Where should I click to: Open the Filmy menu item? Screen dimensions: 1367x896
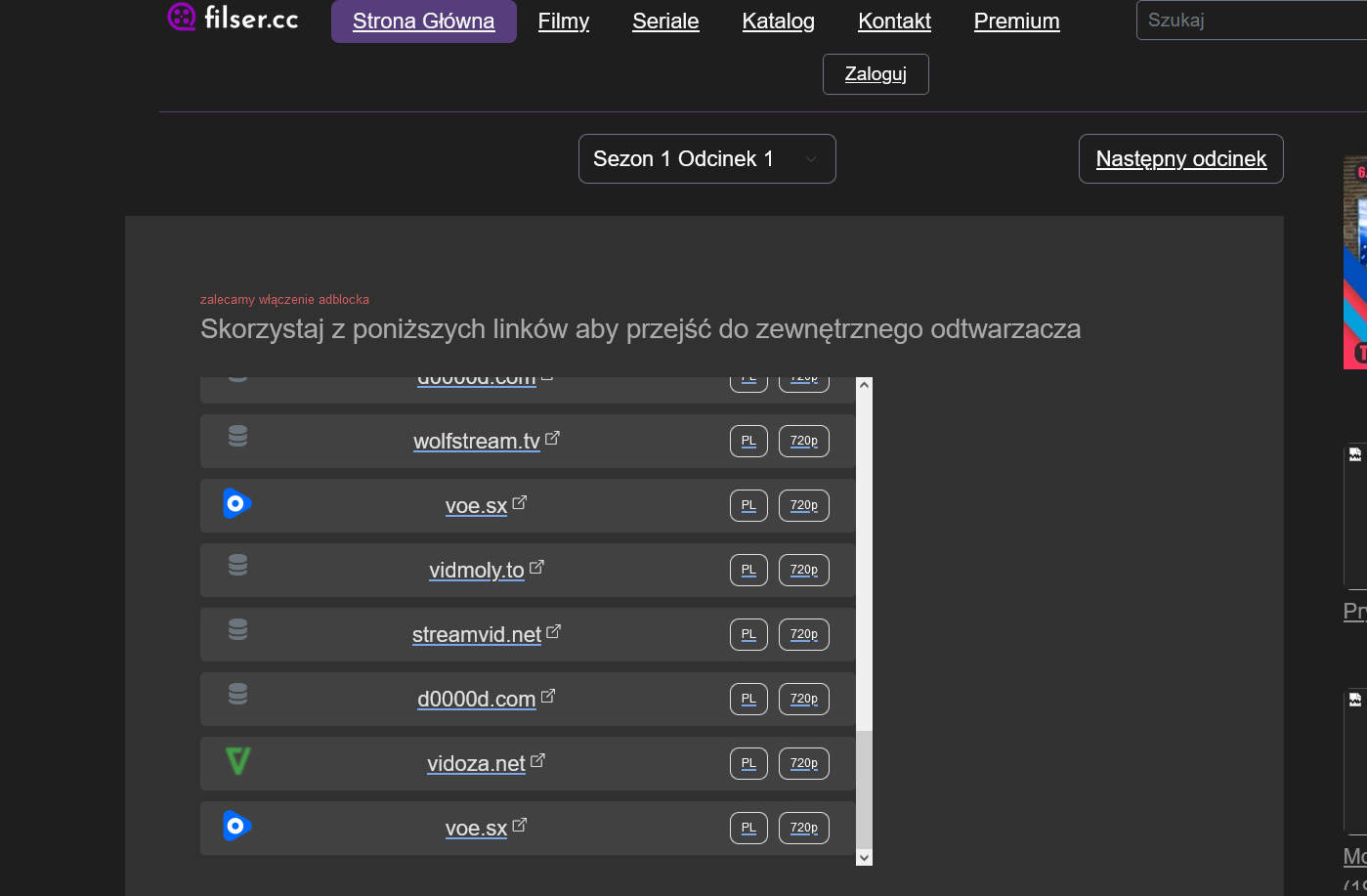tap(564, 21)
